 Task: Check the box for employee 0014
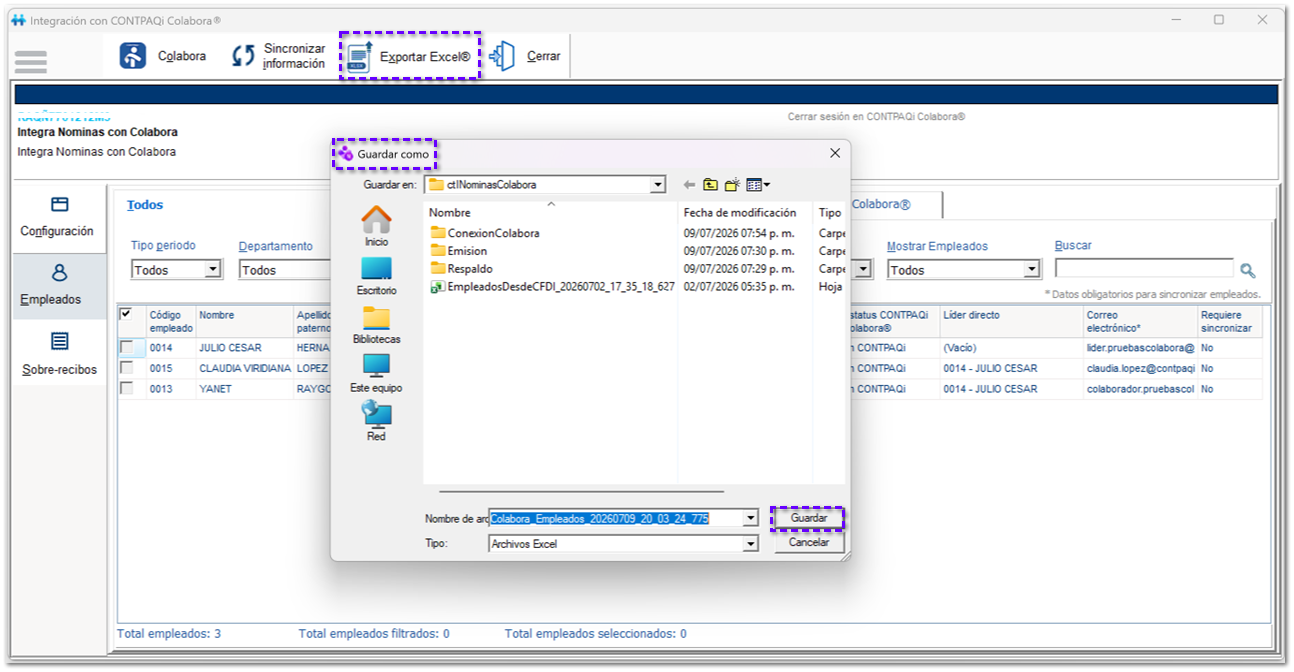point(126,347)
